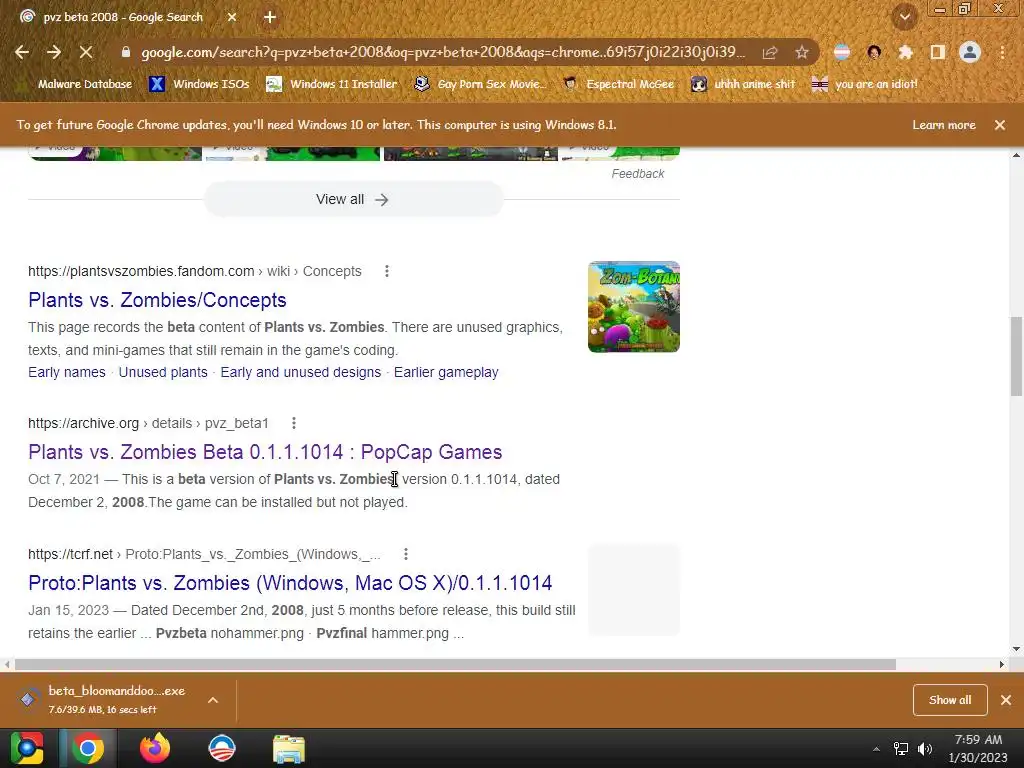
Task: Click the avatar extension icon in toolbar
Action: coord(874,52)
